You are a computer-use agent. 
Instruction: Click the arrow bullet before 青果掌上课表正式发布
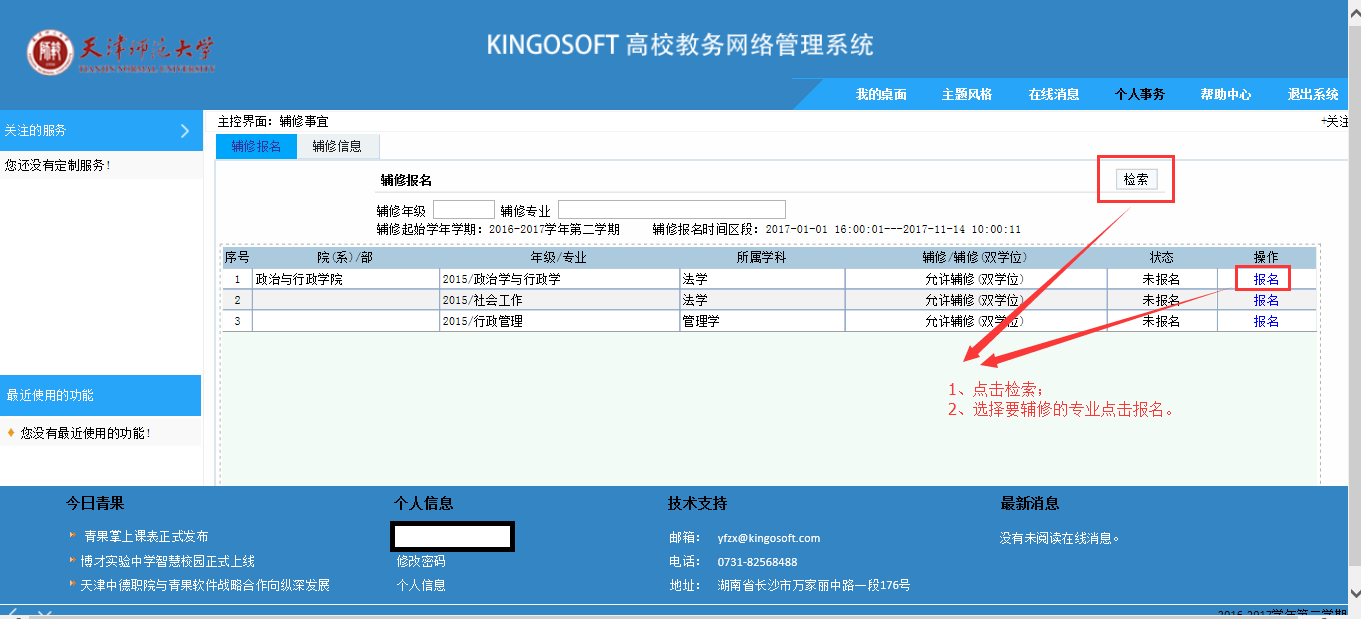pos(72,537)
